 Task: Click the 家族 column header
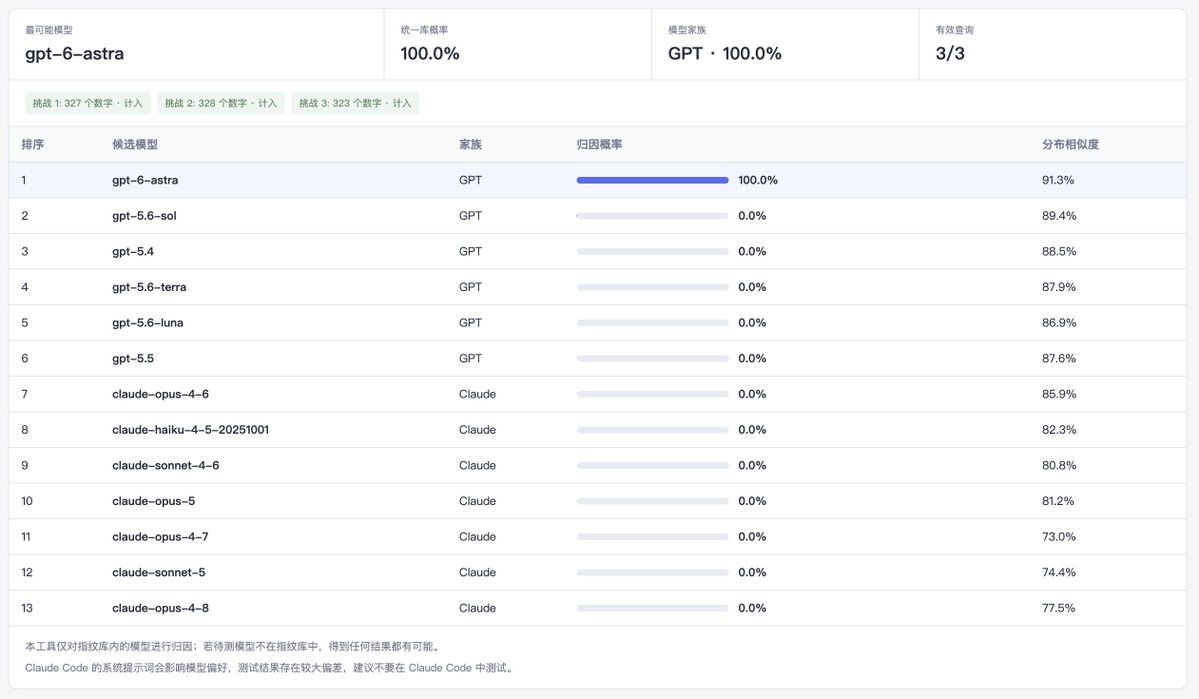470,145
